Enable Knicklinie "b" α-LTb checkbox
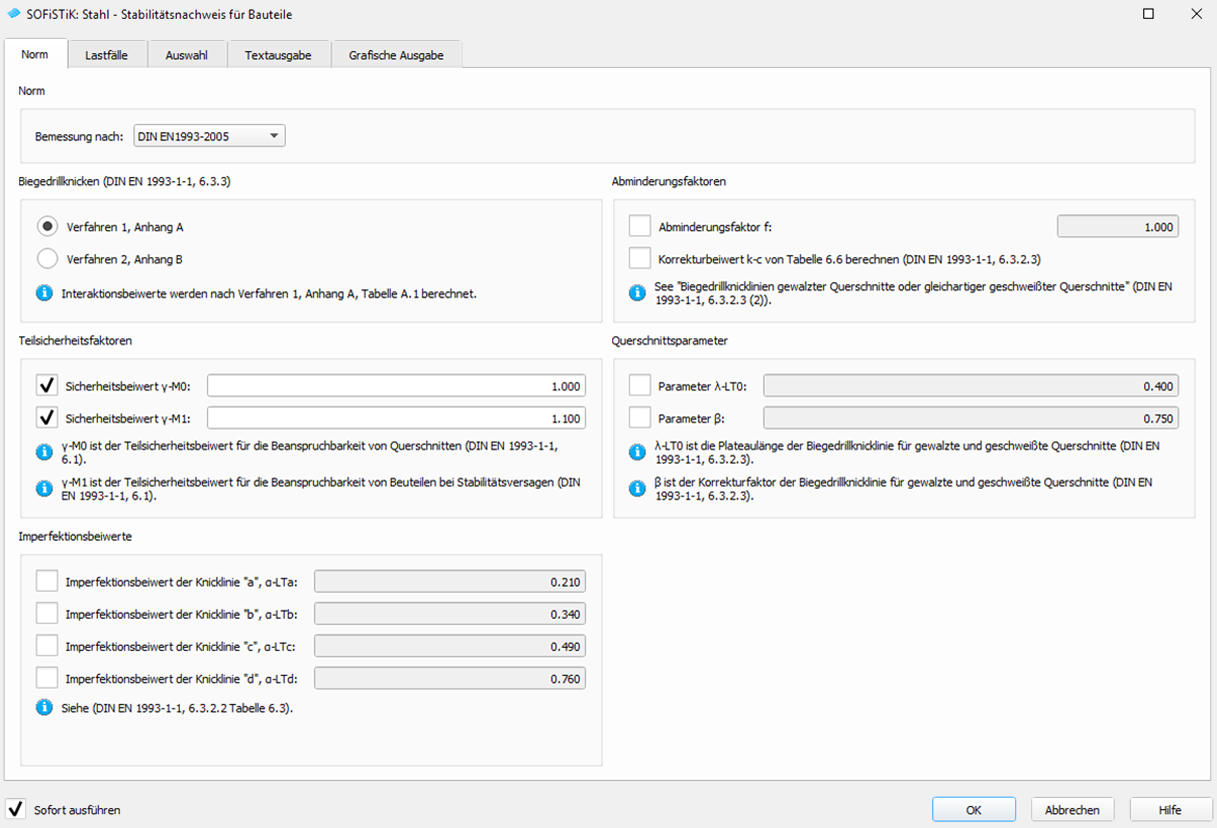This screenshot has height=828, width=1217. coord(47,613)
